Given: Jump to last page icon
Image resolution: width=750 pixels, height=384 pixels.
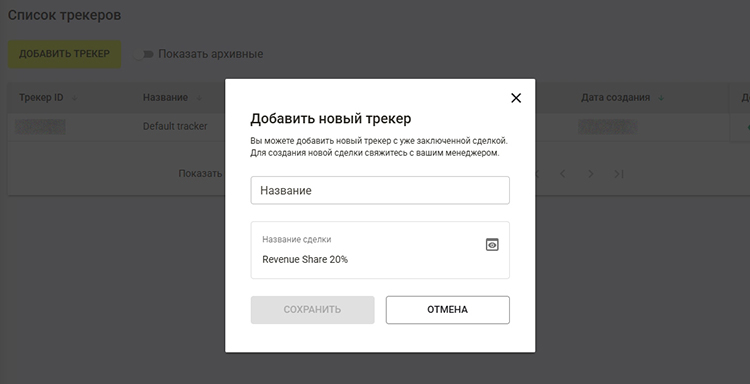Looking at the screenshot, I should pos(618,174).
